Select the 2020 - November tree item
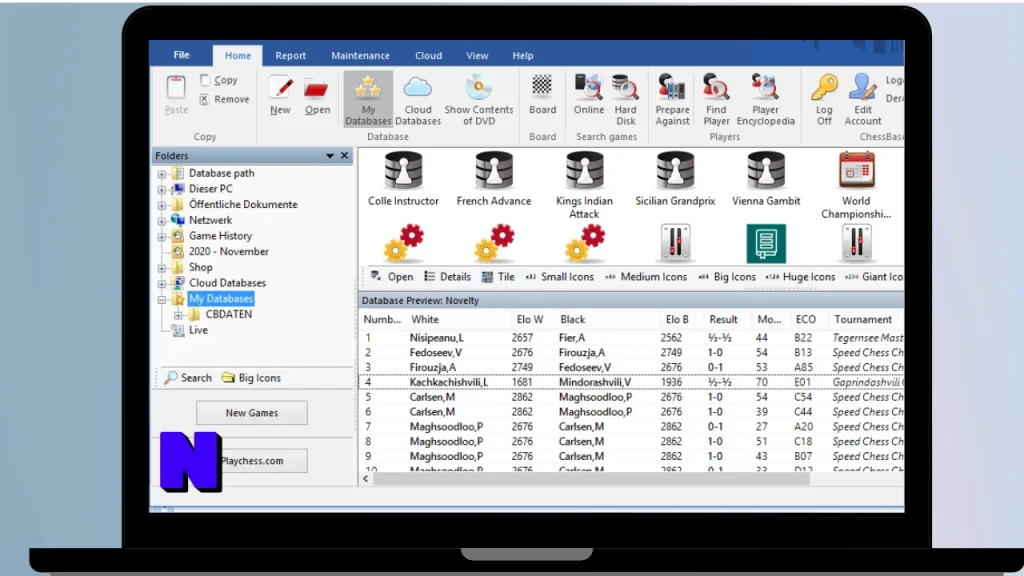The image size is (1024, 576). tap(229, 251)
